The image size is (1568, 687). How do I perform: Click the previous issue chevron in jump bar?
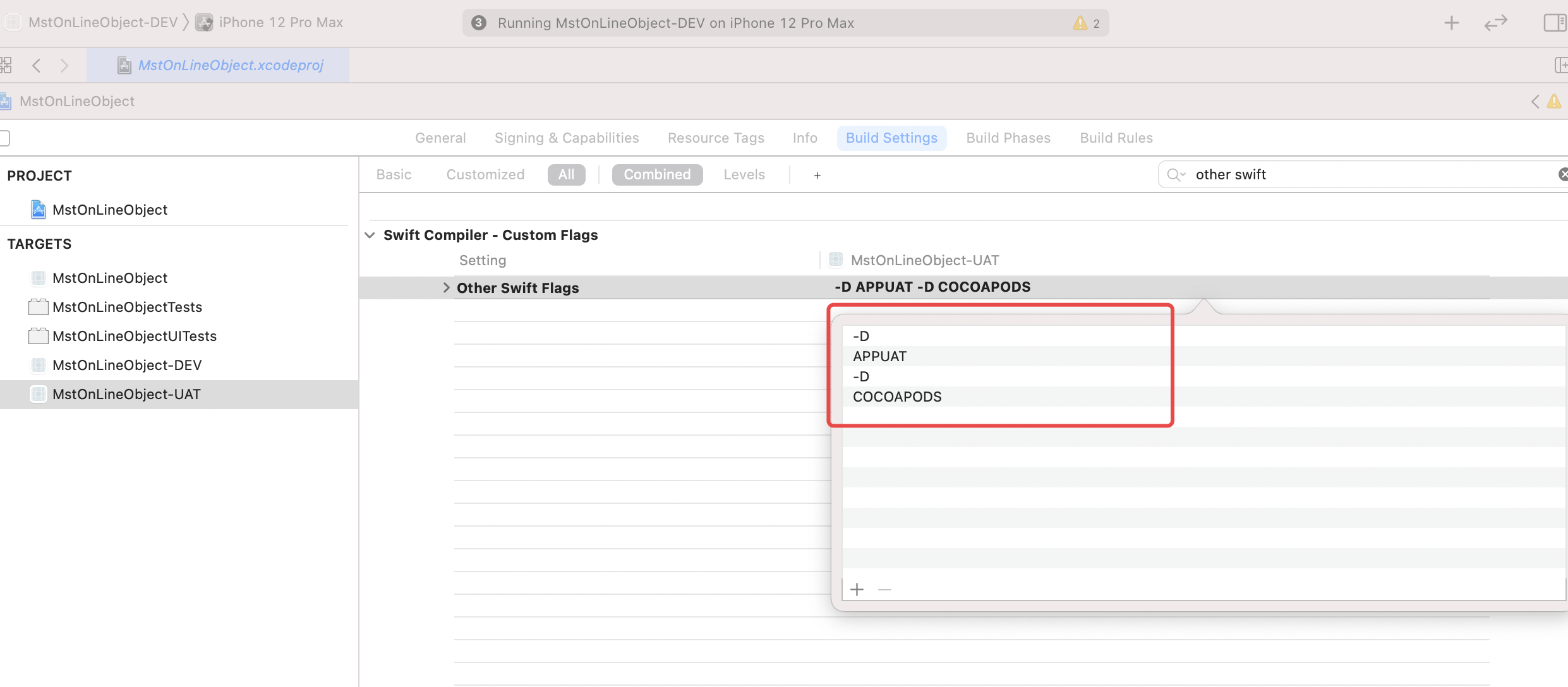(x=1535, y=101)
